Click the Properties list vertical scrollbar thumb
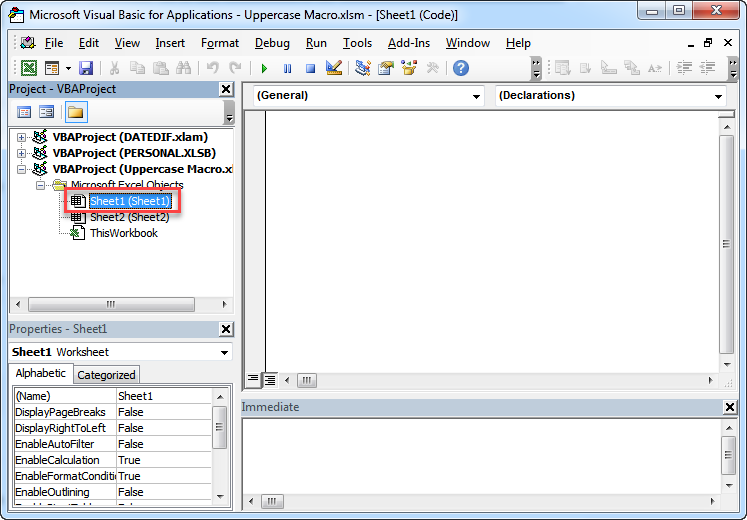The height and width of the screenshot is (520, 747). tap(219, 427)
